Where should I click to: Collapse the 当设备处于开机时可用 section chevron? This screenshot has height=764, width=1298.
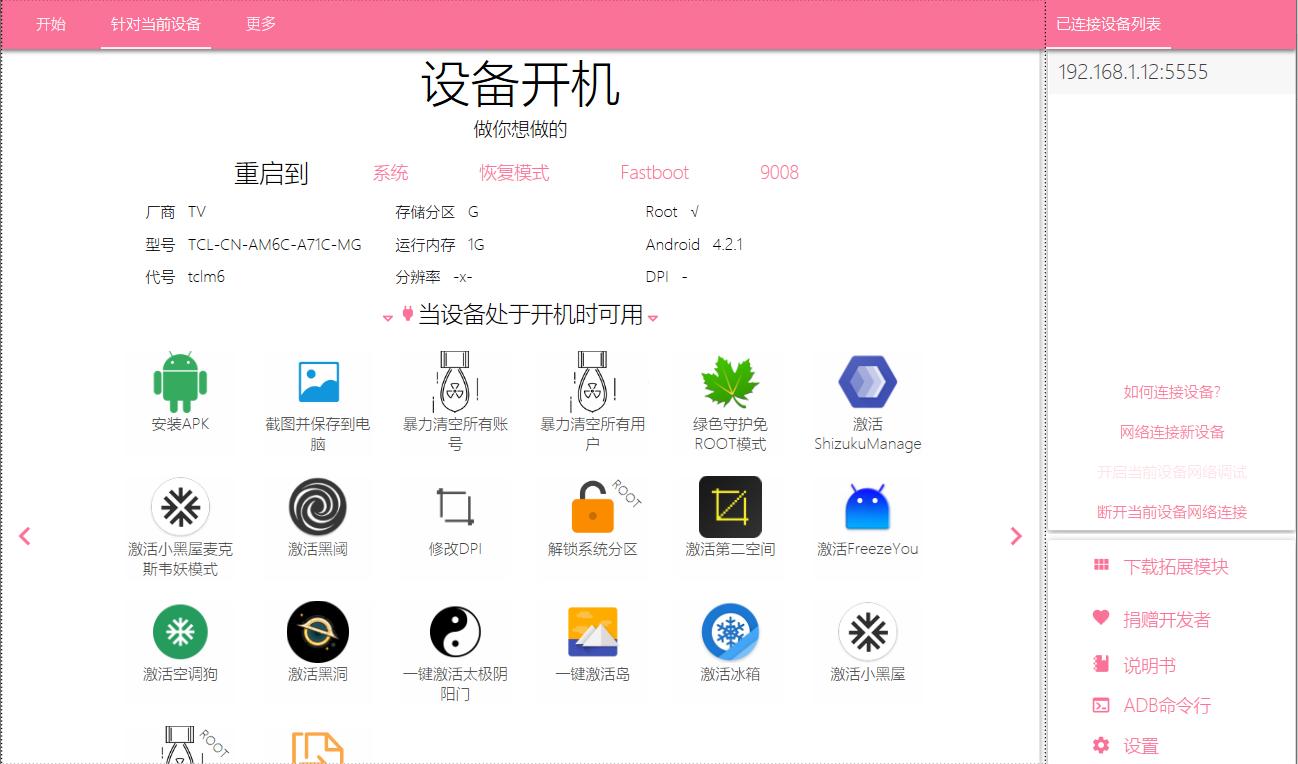pyautogui.click(x=654, y=317)
